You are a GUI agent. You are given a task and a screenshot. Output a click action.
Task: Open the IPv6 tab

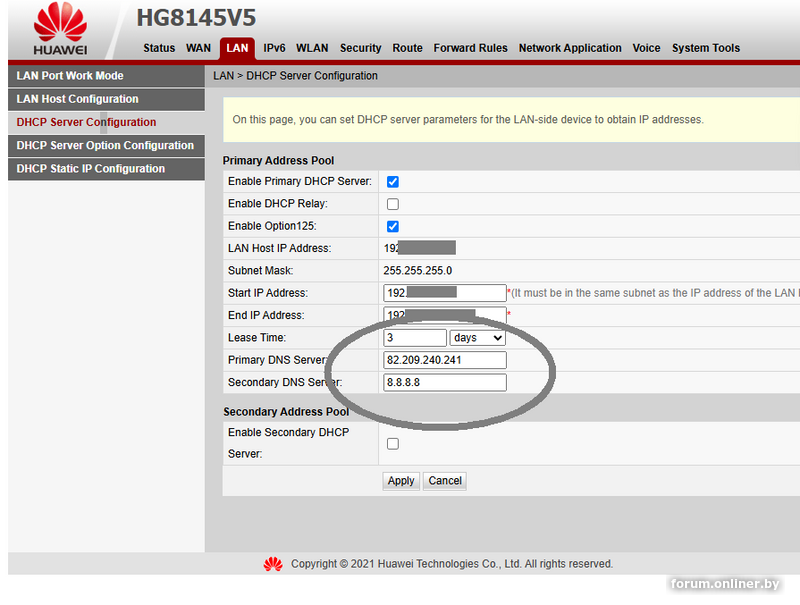click(x=274, y=48)
